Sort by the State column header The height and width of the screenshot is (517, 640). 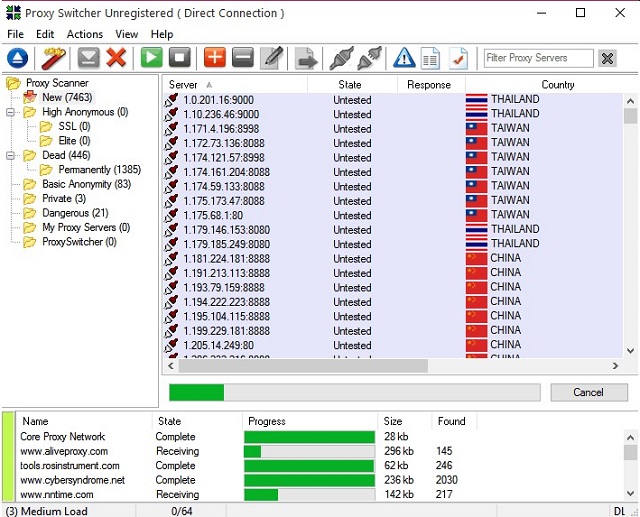352,85
